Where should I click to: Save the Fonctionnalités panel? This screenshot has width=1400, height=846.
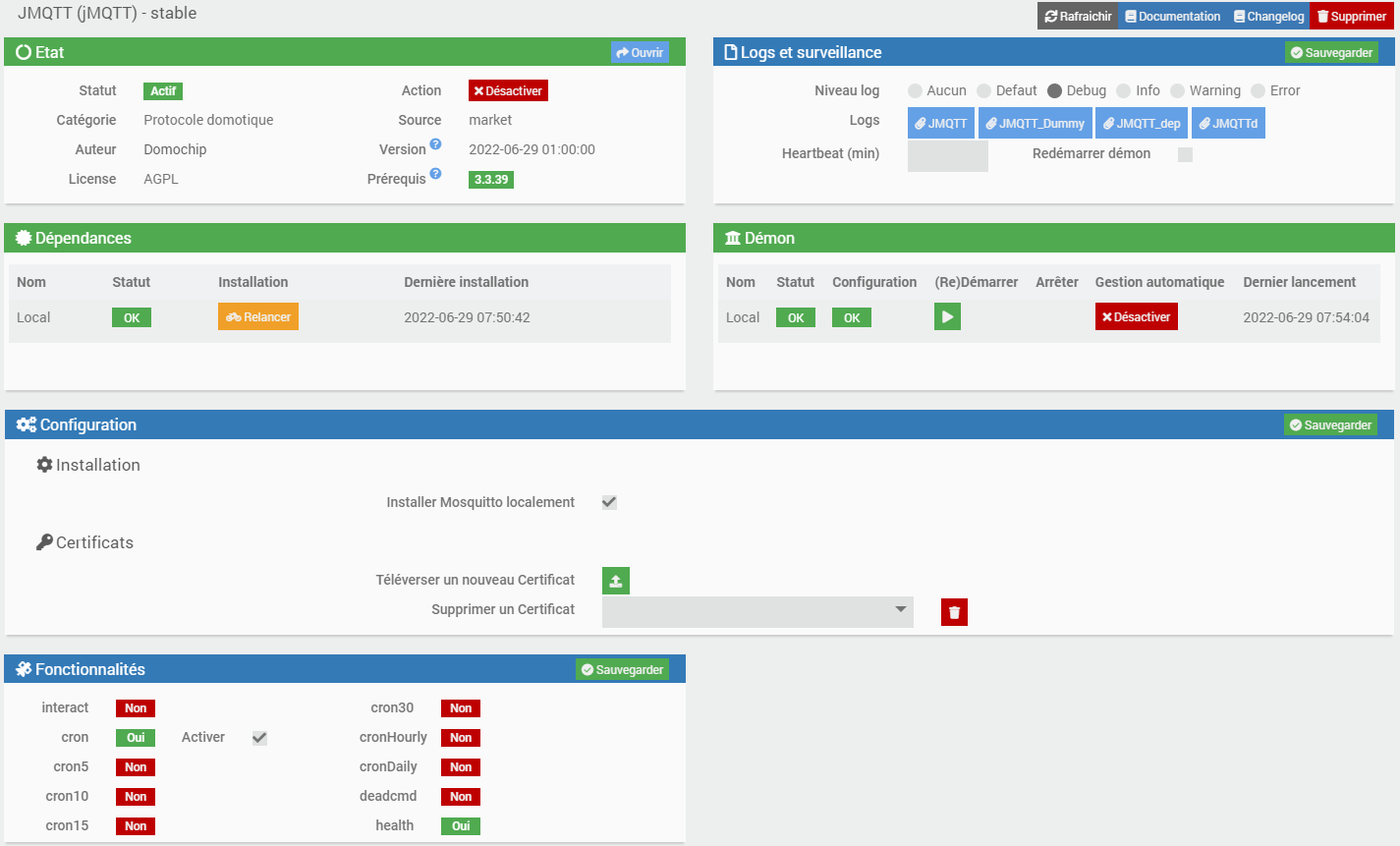(x=622, y=669)
